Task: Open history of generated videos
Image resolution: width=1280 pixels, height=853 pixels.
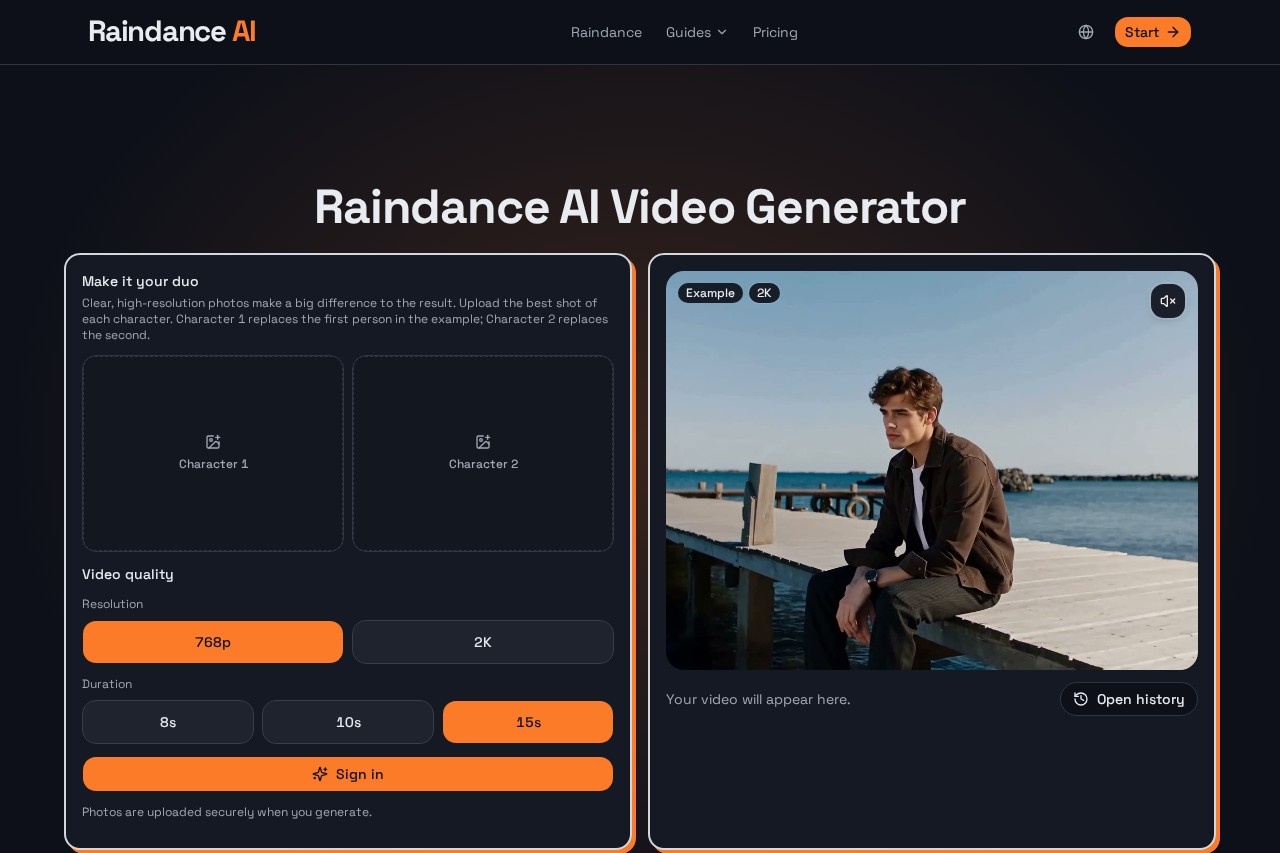Action: point(1129,699)
